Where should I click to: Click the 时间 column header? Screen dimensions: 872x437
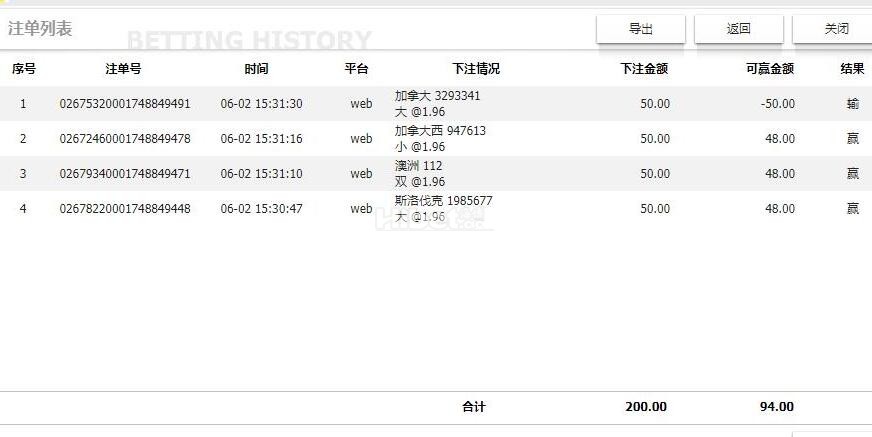(x=256, y=69)
